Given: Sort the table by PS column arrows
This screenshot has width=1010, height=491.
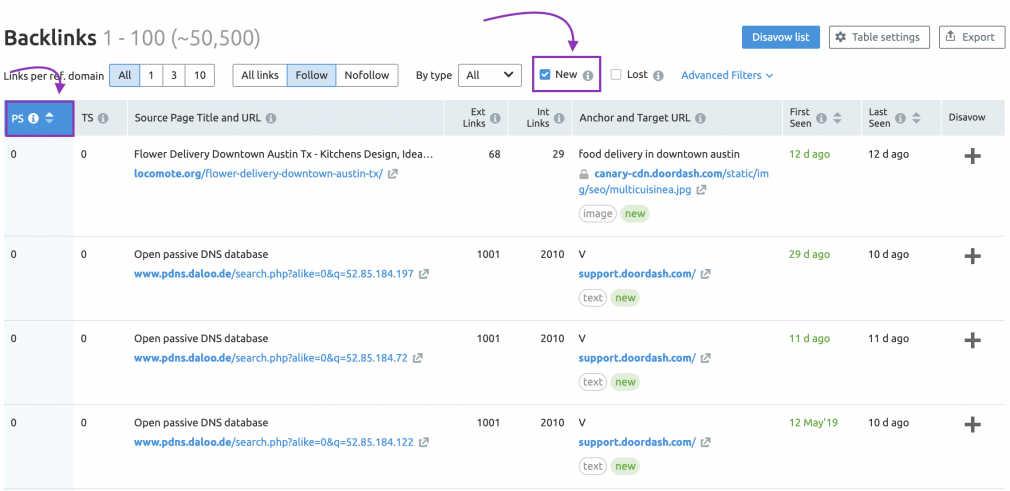Looking at the screenshot, I should (50, 119).
